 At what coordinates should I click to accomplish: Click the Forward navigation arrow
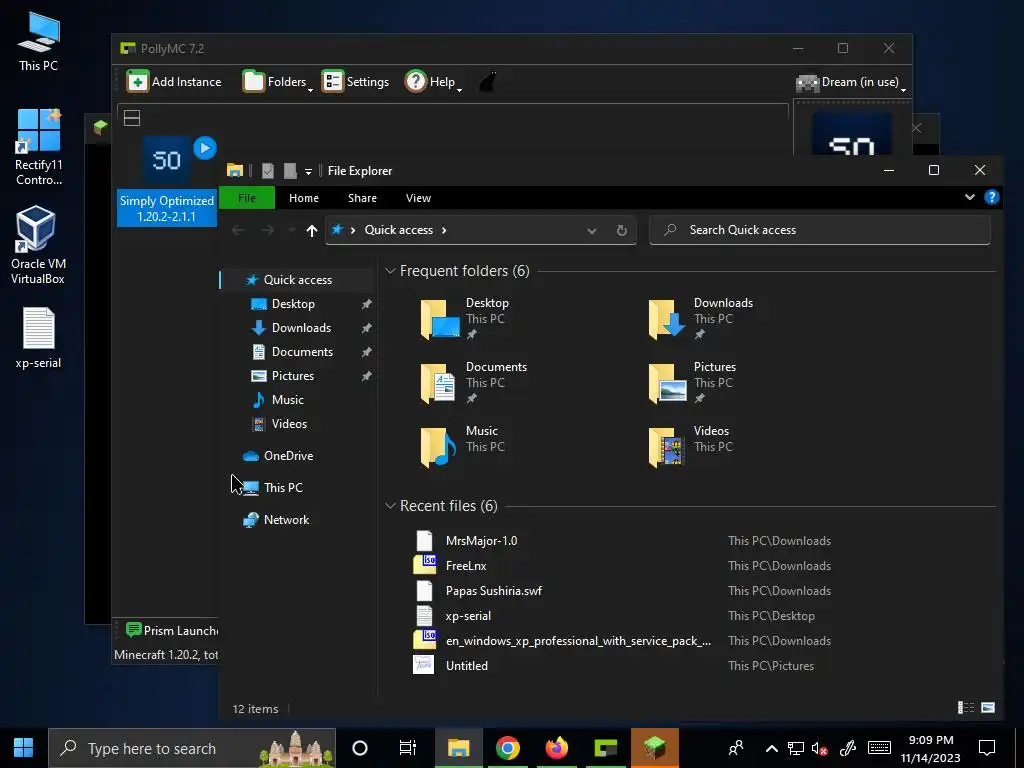(x=268, y=230)
